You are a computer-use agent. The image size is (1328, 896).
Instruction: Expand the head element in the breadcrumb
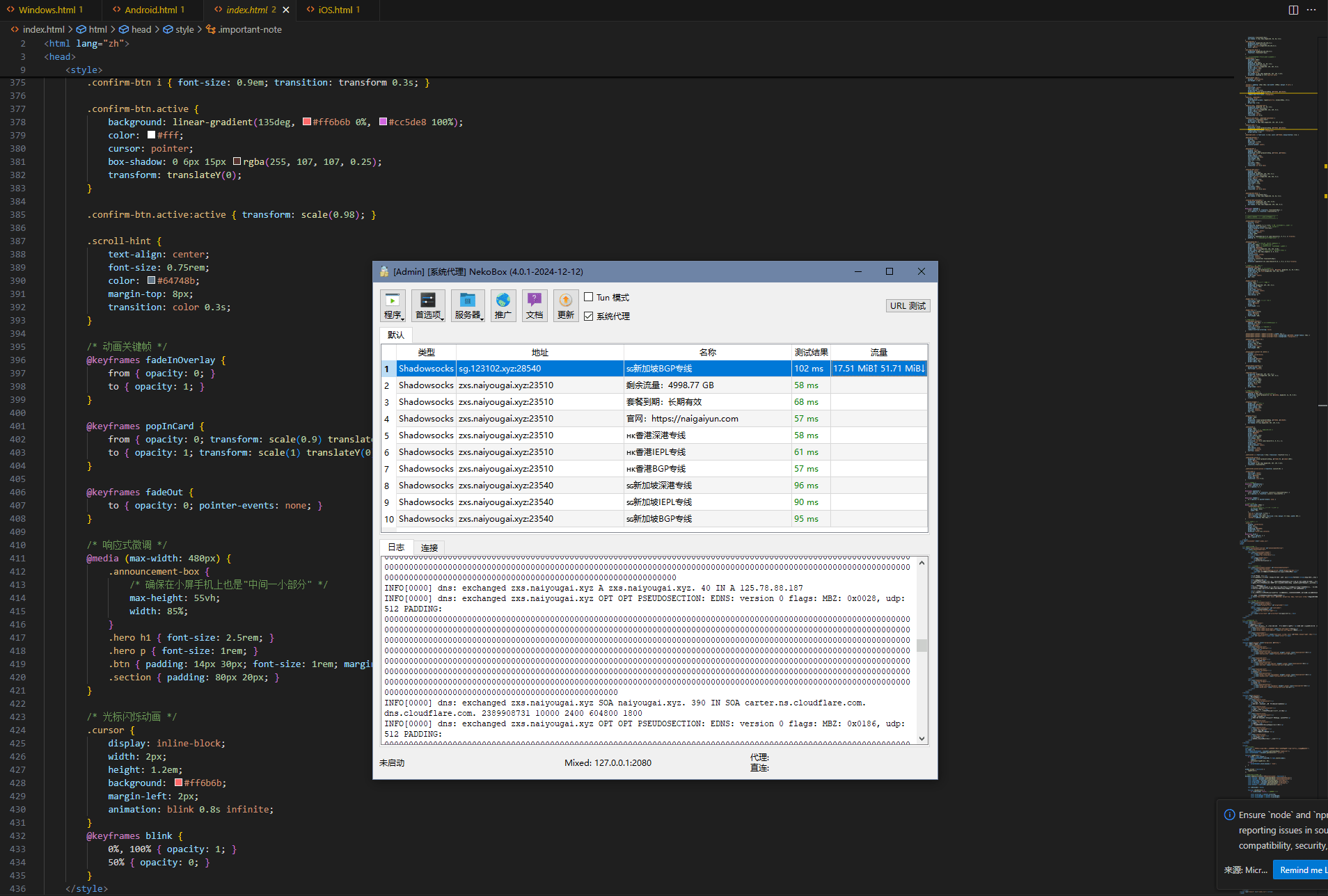(x=141, y=29)
